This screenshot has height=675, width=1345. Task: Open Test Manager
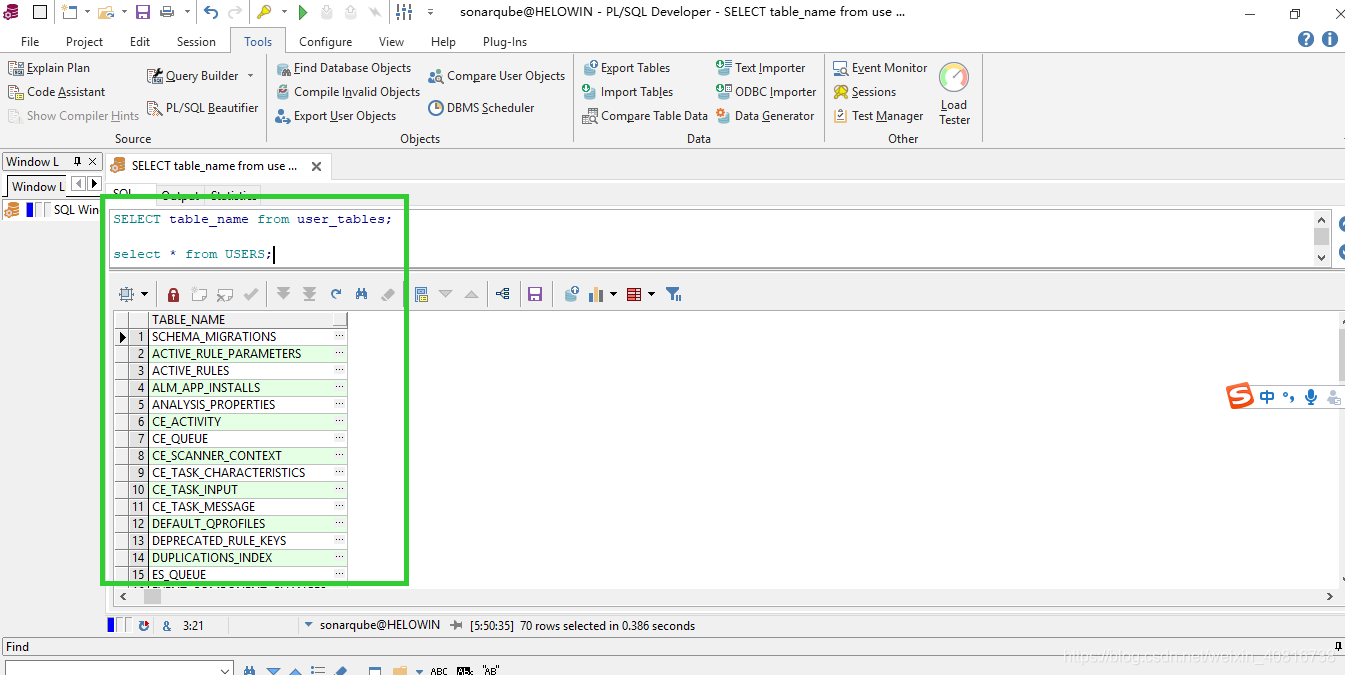coord(878,116)
